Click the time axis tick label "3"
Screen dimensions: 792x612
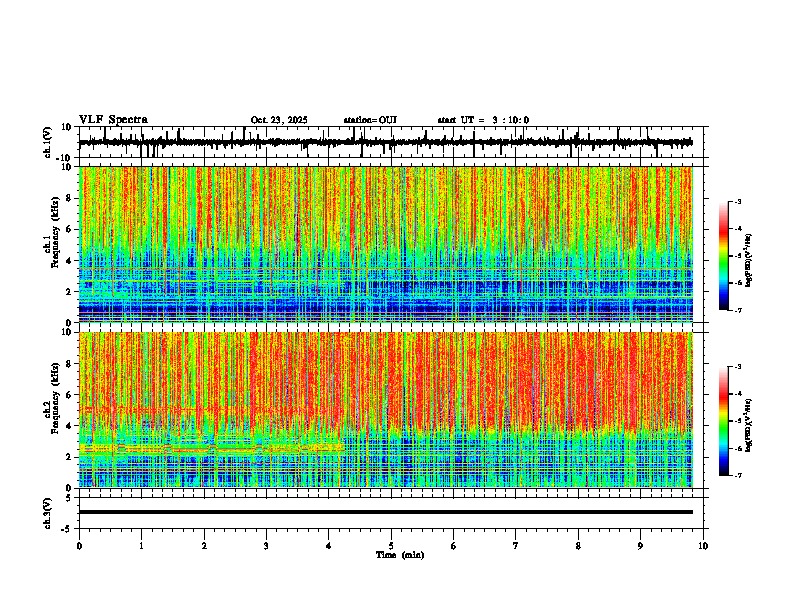(x=266, y=546)
